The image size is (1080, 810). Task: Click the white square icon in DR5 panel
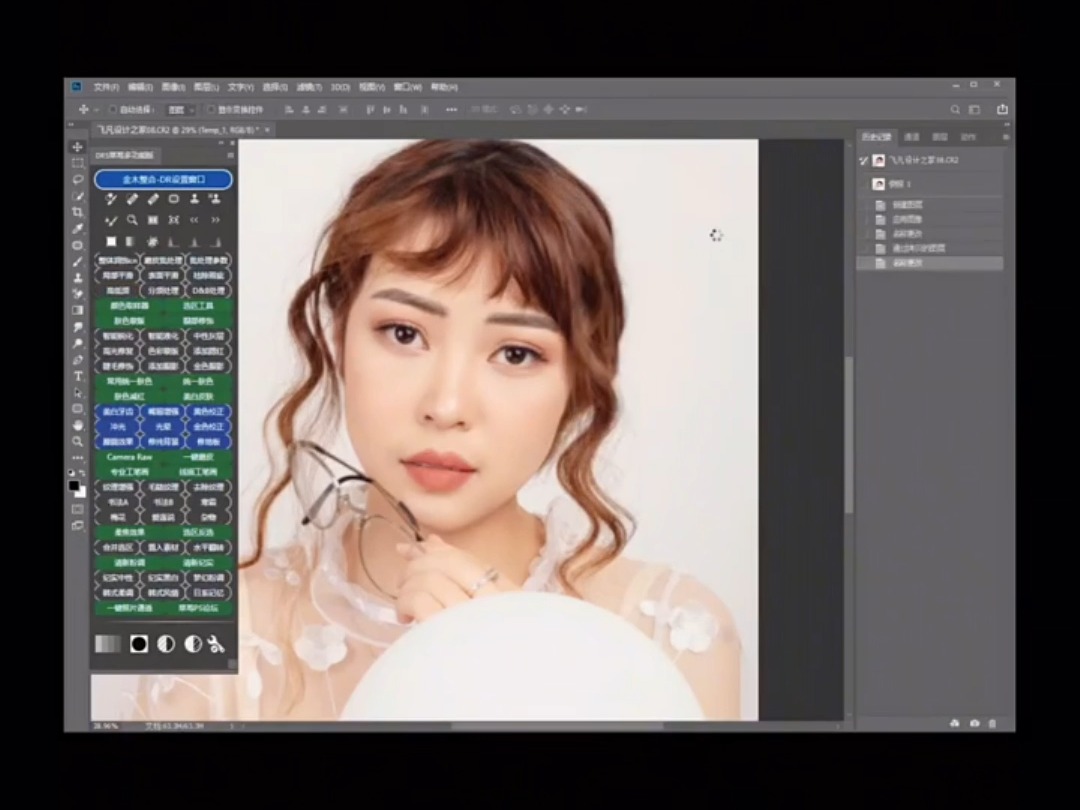pos(111,242)
